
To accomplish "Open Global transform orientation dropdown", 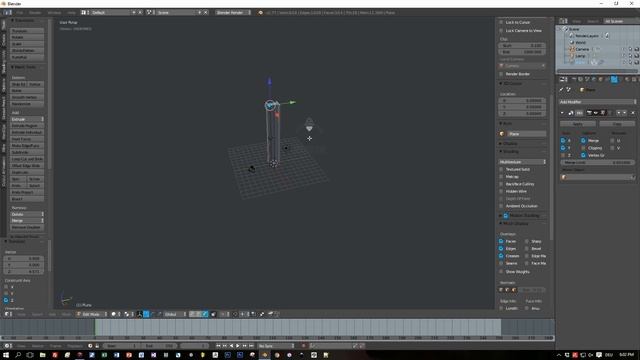I will tap(175, 314).
